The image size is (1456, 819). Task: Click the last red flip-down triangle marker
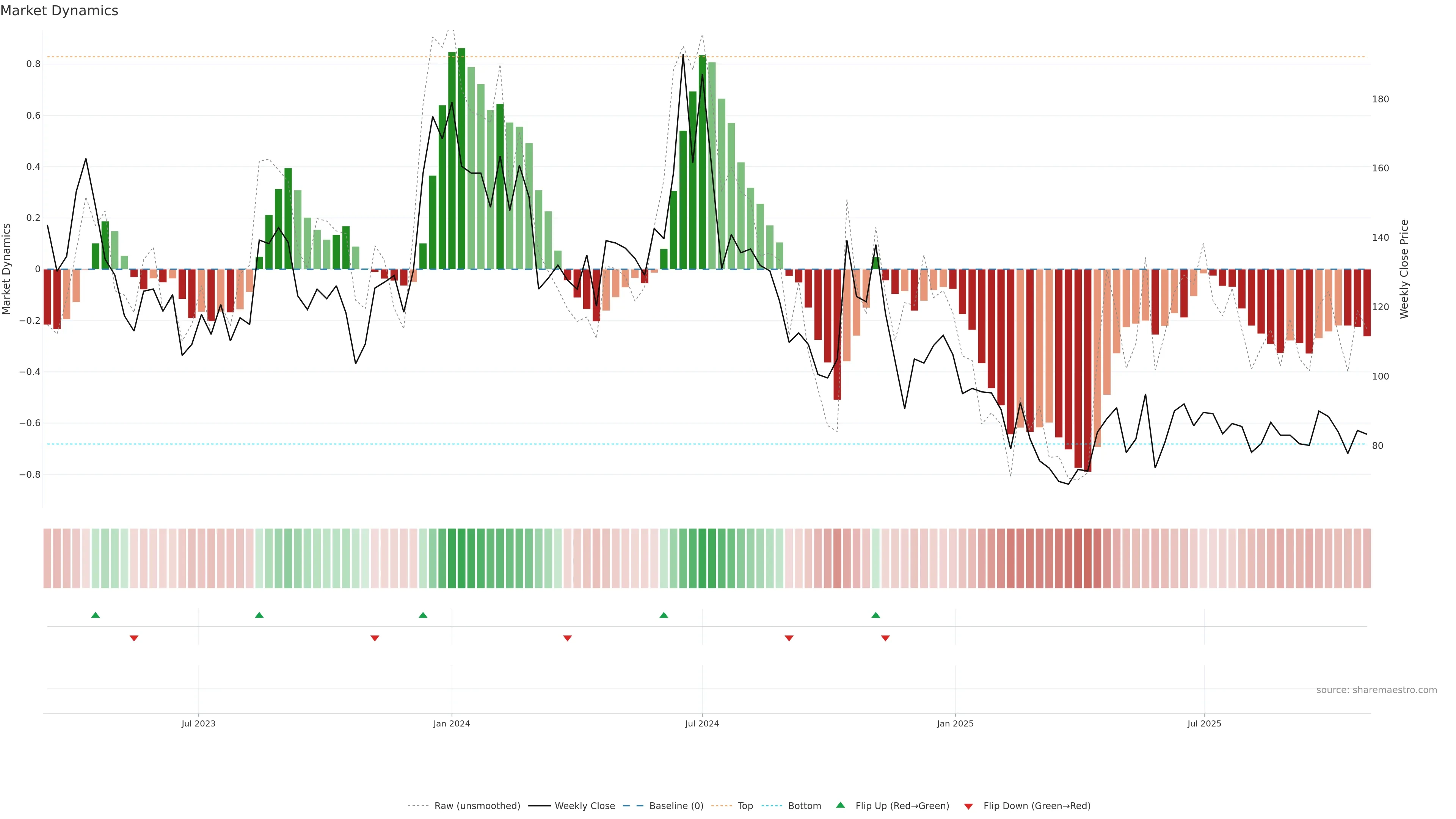pos(885,638)
